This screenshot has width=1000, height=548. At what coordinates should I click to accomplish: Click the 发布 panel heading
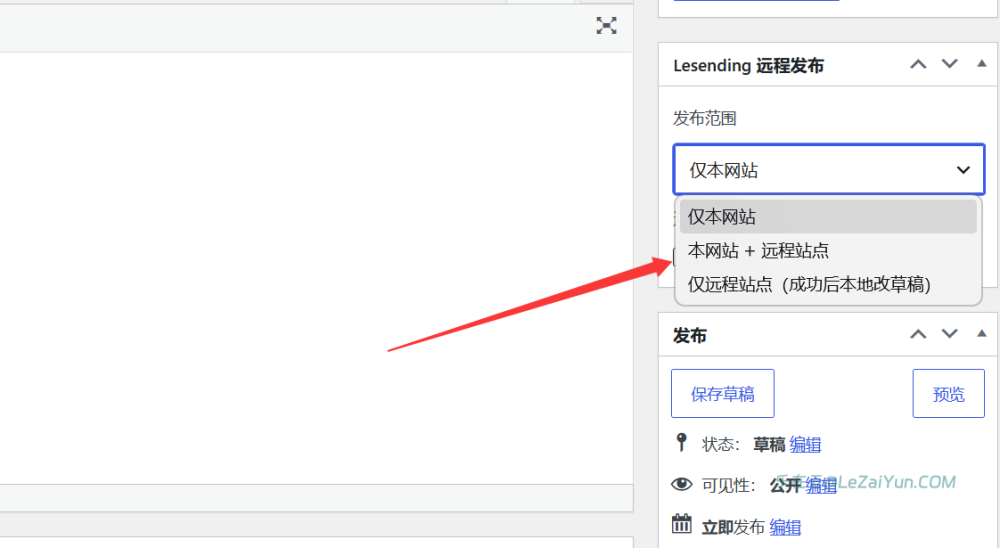[x=689, y=336]
